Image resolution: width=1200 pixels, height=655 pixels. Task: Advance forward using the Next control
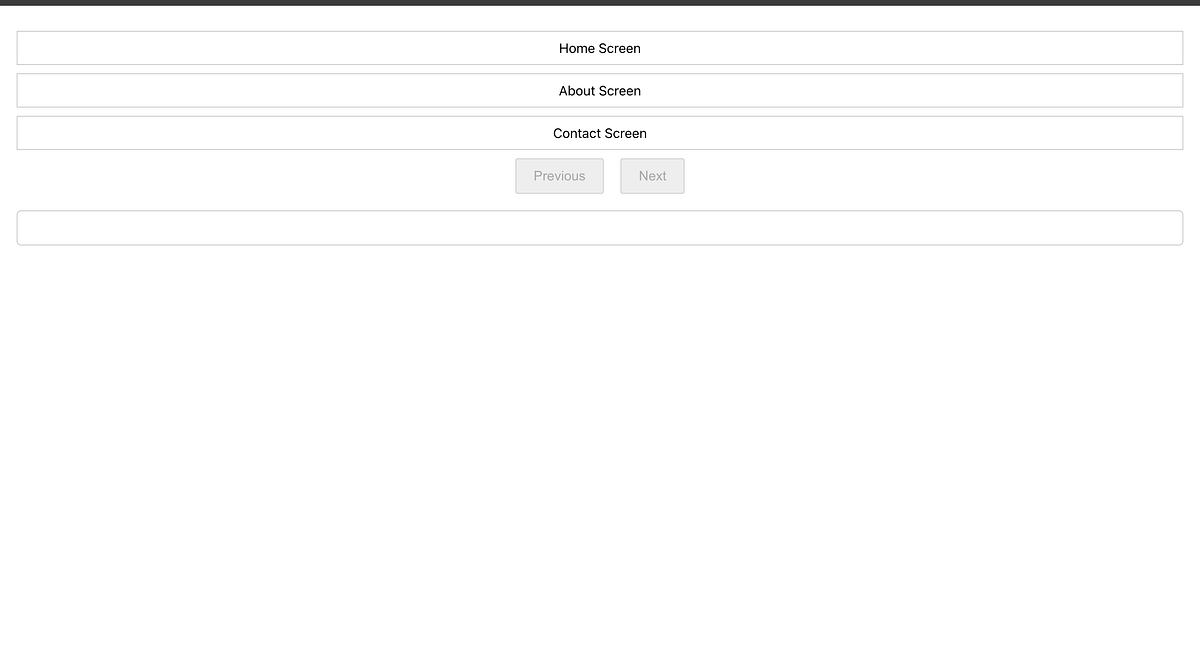tap(652, 175)
